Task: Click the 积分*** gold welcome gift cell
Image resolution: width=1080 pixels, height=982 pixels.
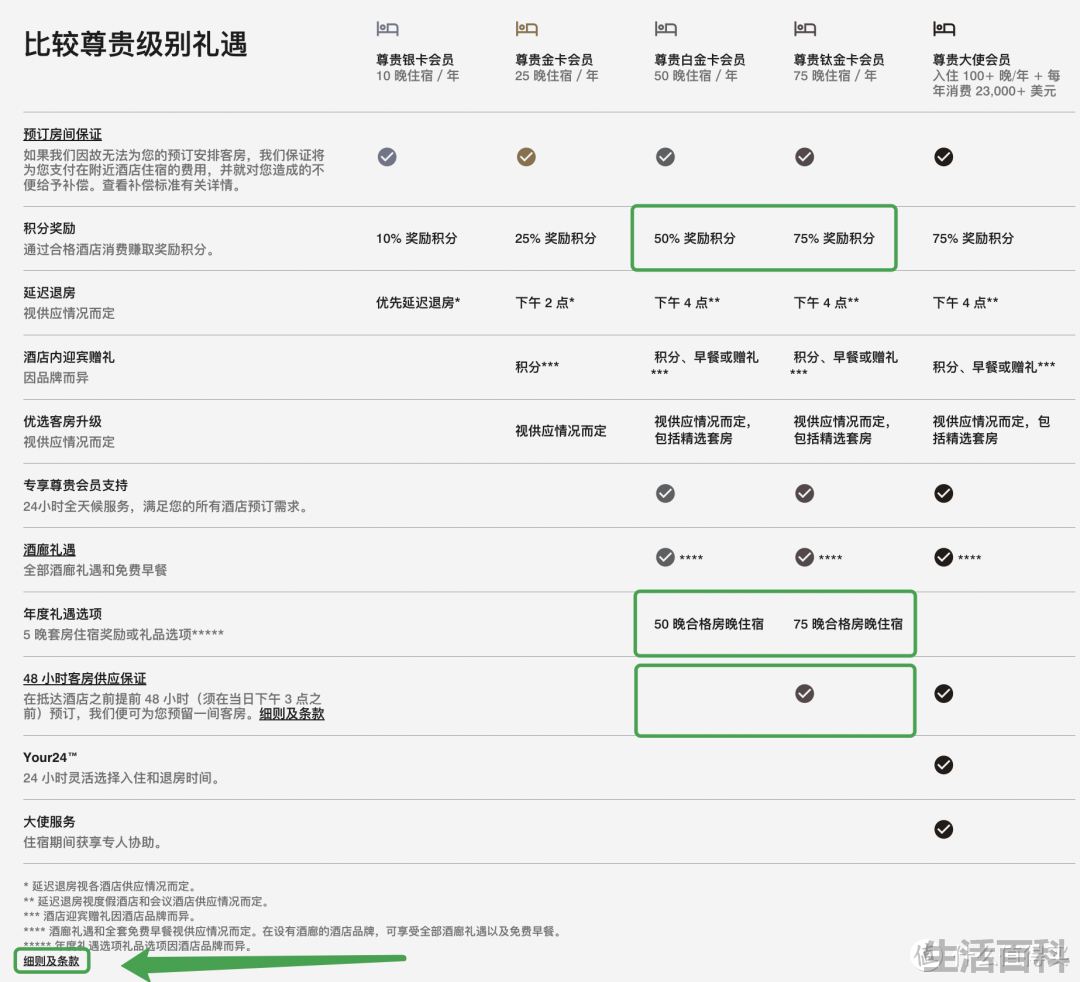Action: coord(537,367)
